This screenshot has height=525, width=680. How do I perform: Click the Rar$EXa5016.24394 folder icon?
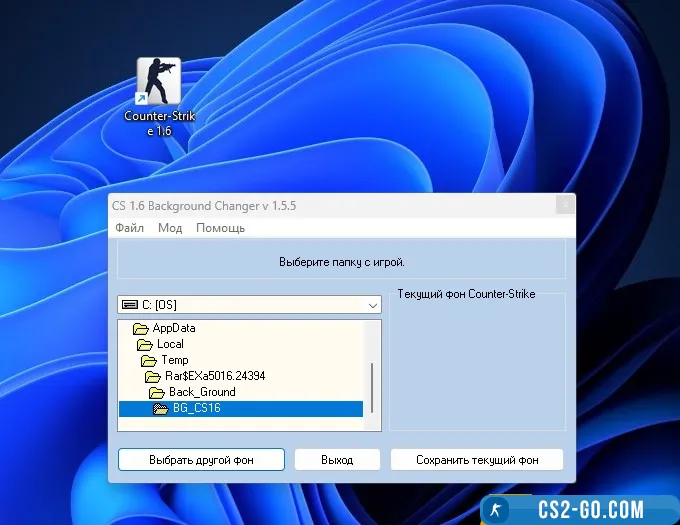point(153,376)
